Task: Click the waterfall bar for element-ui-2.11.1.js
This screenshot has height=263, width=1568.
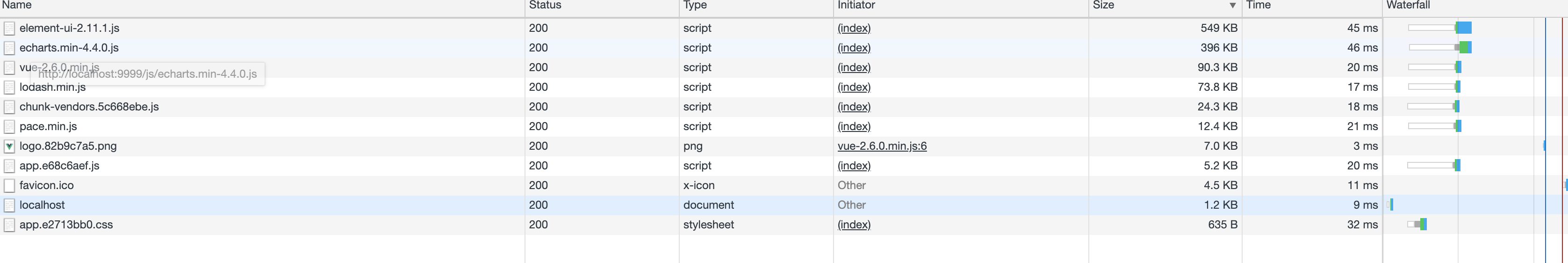Action: pyautogui.click(x=1464, y=28)
